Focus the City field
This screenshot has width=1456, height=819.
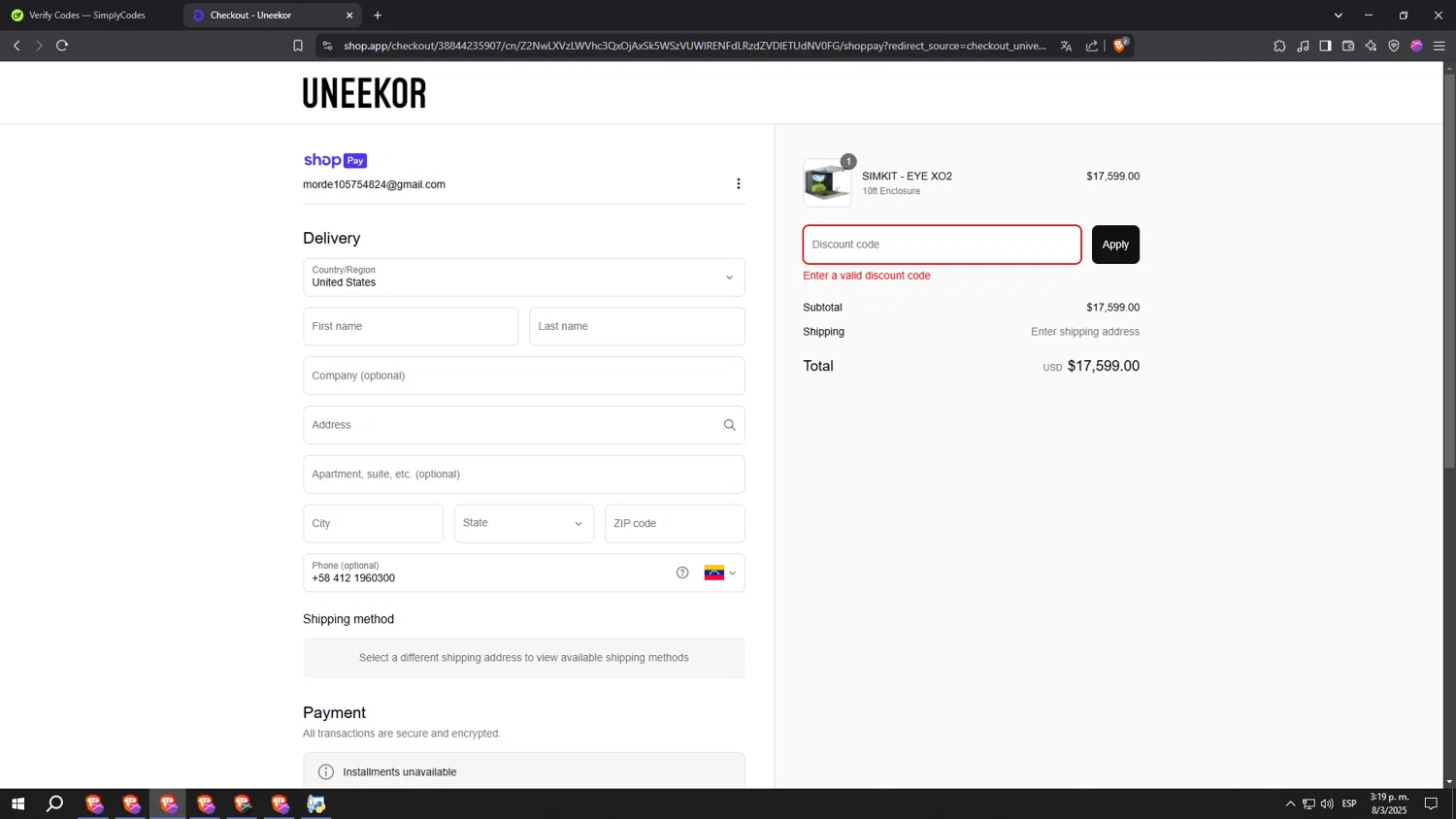(373, 523)
